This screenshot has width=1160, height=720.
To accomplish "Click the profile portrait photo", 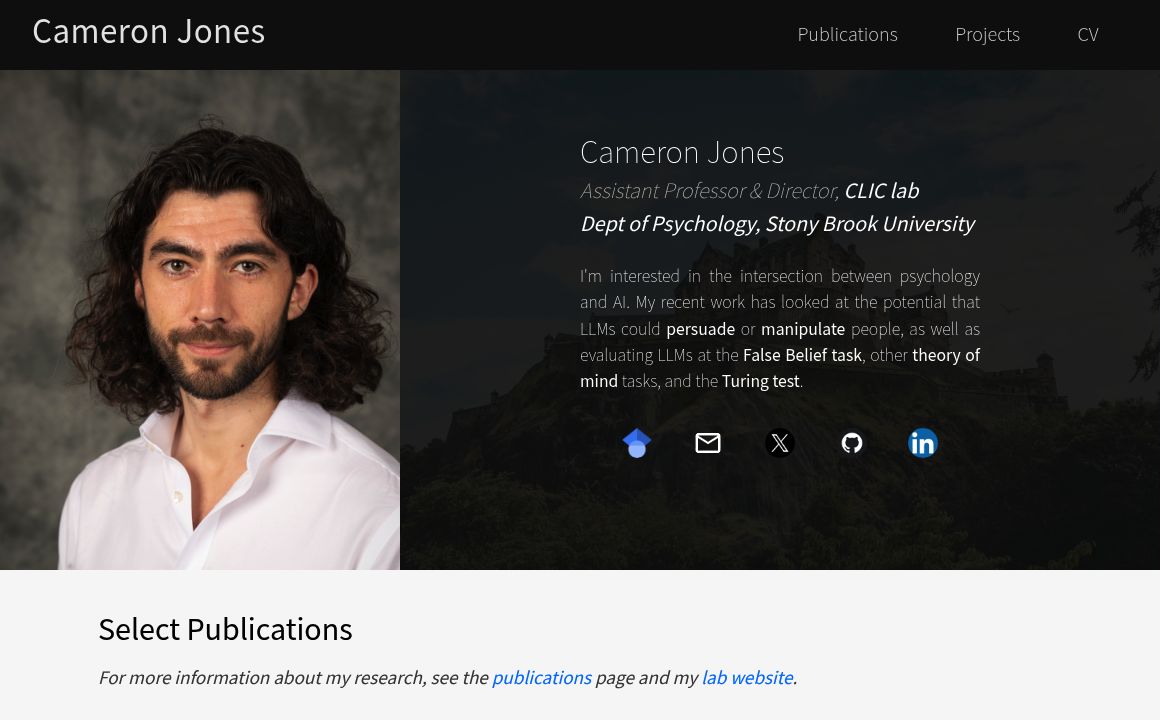I will click(200, 320).
